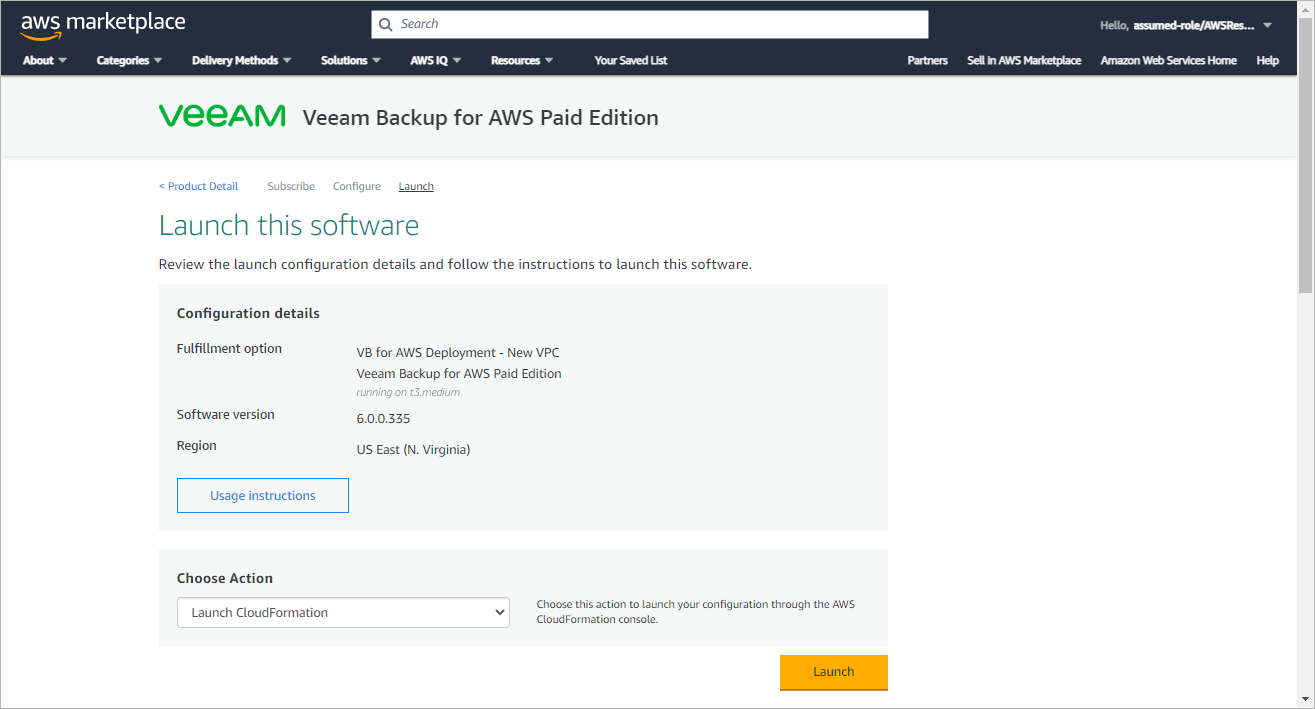This screenshot has width=1315, height=709.
Task: Focus the Search input field
Action: pos(650,24)
